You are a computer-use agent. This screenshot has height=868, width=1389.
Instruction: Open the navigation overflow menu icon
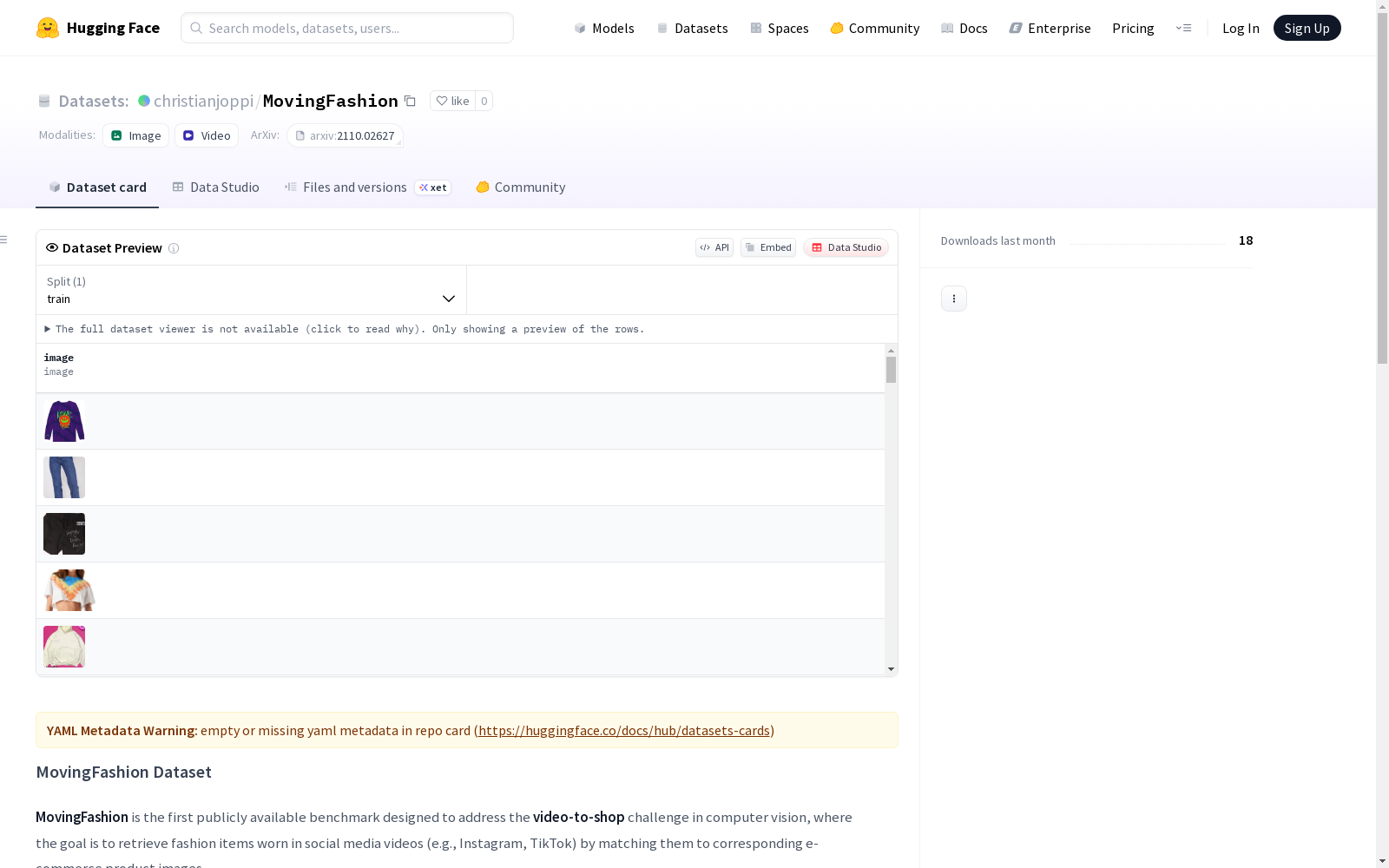pos(1183,28)
